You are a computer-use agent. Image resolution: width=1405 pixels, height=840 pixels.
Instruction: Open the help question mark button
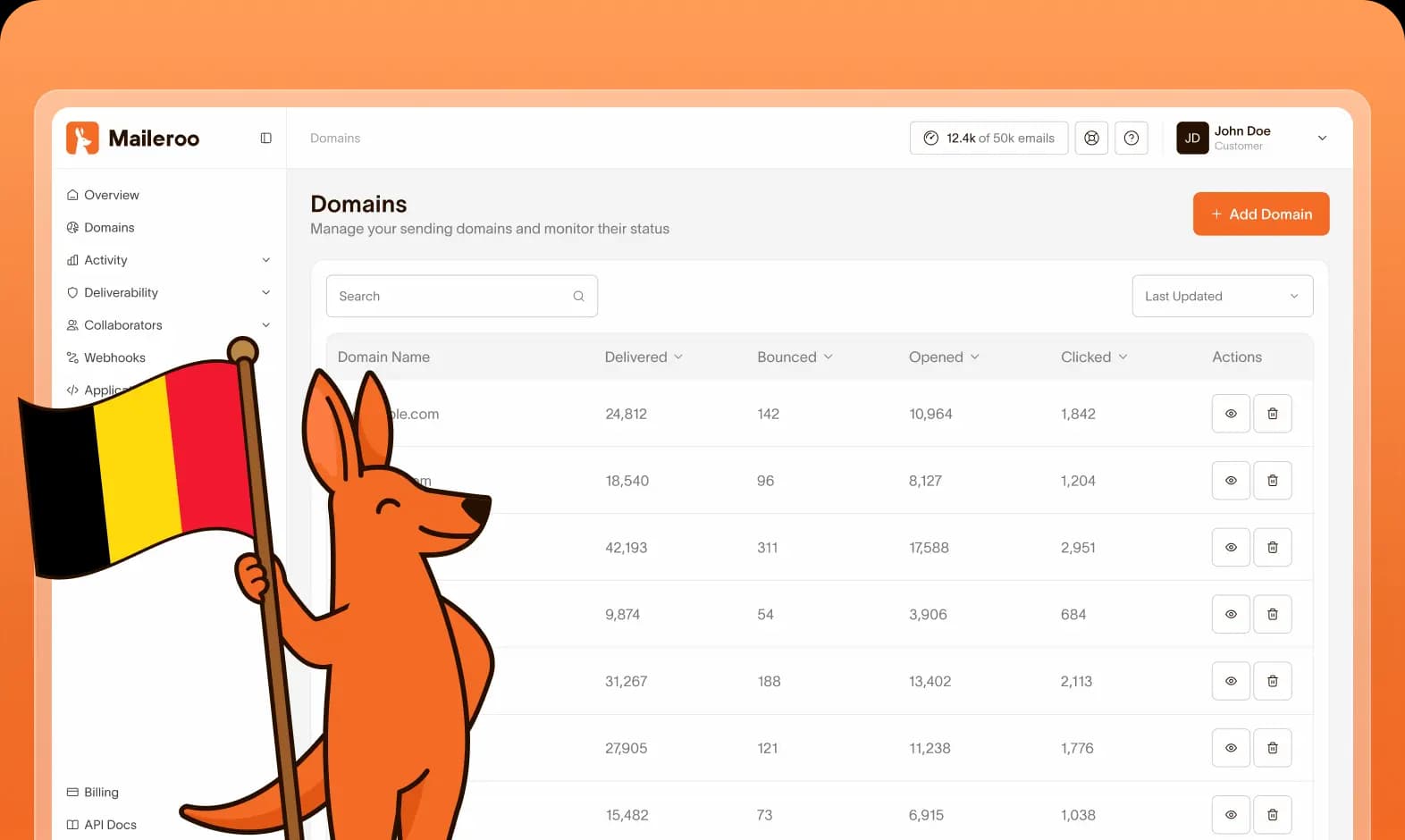pos(1131,138)
